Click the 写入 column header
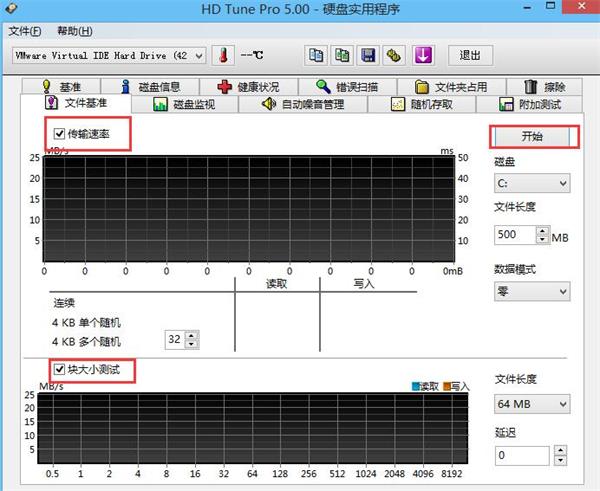 pyautogui.click(x=364, y=284)
